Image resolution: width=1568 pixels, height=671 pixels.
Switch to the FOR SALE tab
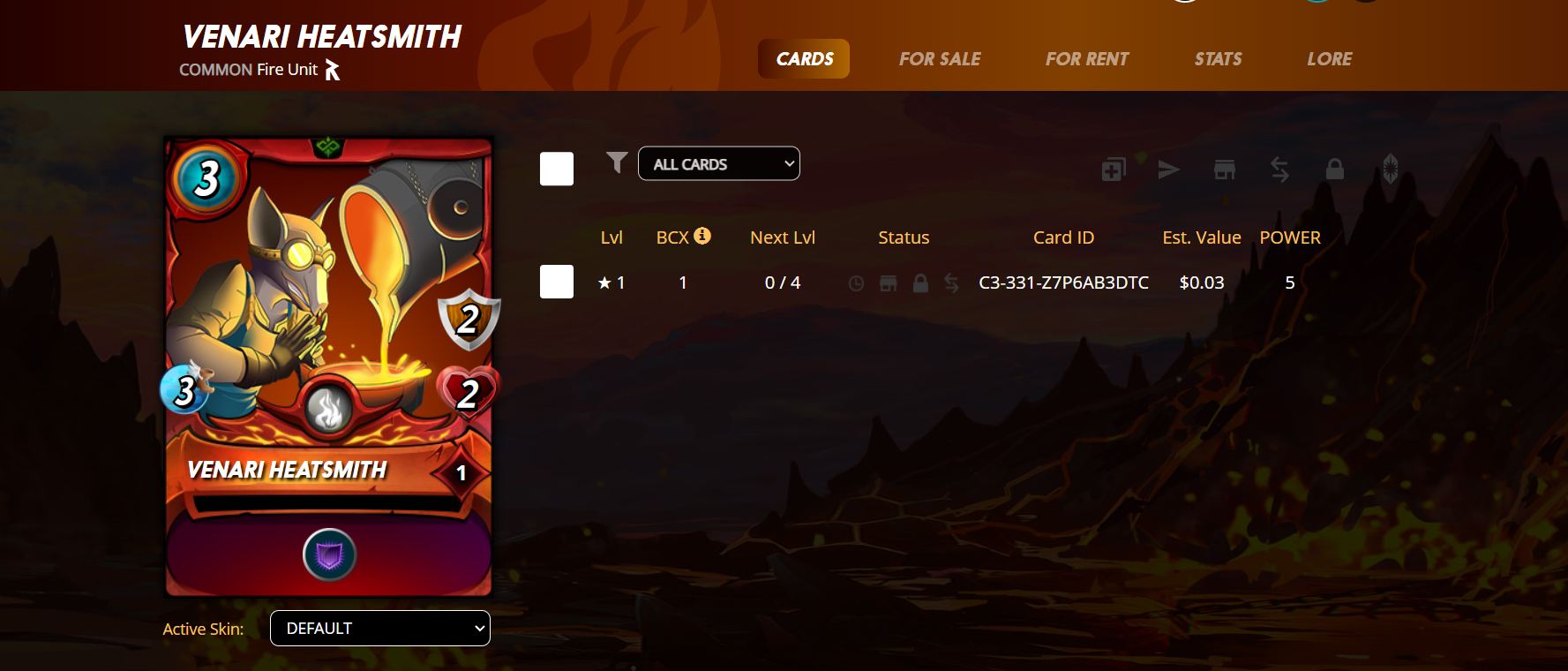[940, 59]
